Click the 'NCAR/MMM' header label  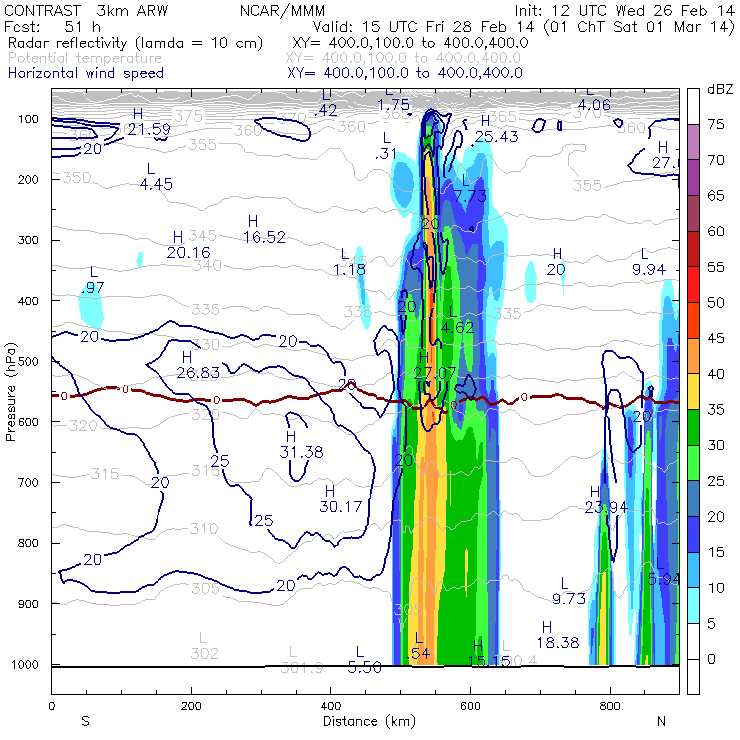pos(282,10)
